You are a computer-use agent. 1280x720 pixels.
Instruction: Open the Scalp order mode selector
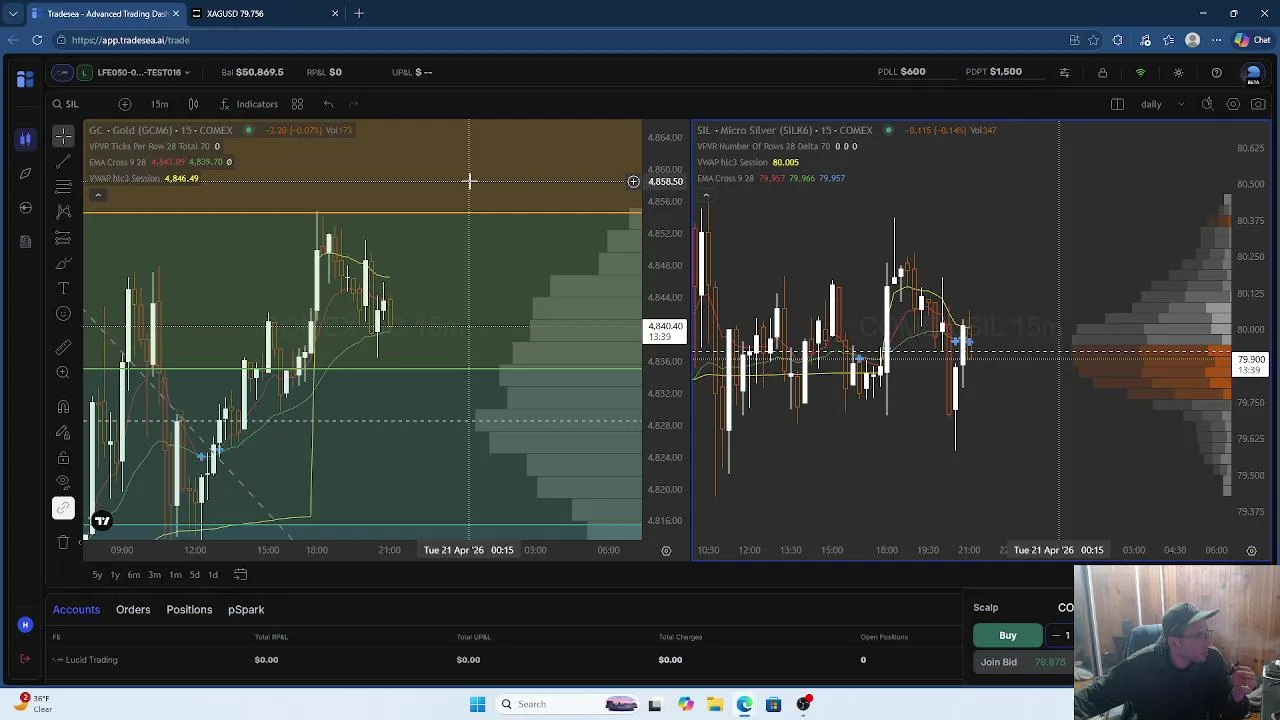986,607
